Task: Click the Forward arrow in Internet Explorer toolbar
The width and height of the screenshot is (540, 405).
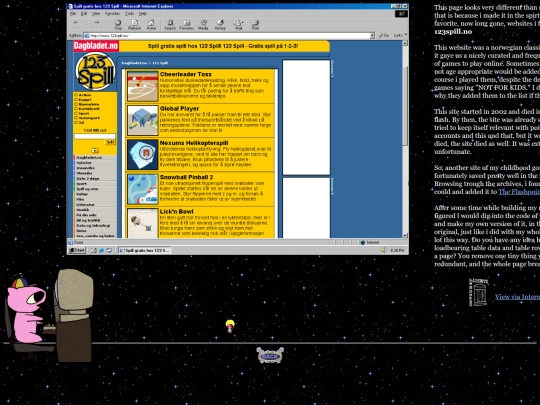Action: pos(97,23)
